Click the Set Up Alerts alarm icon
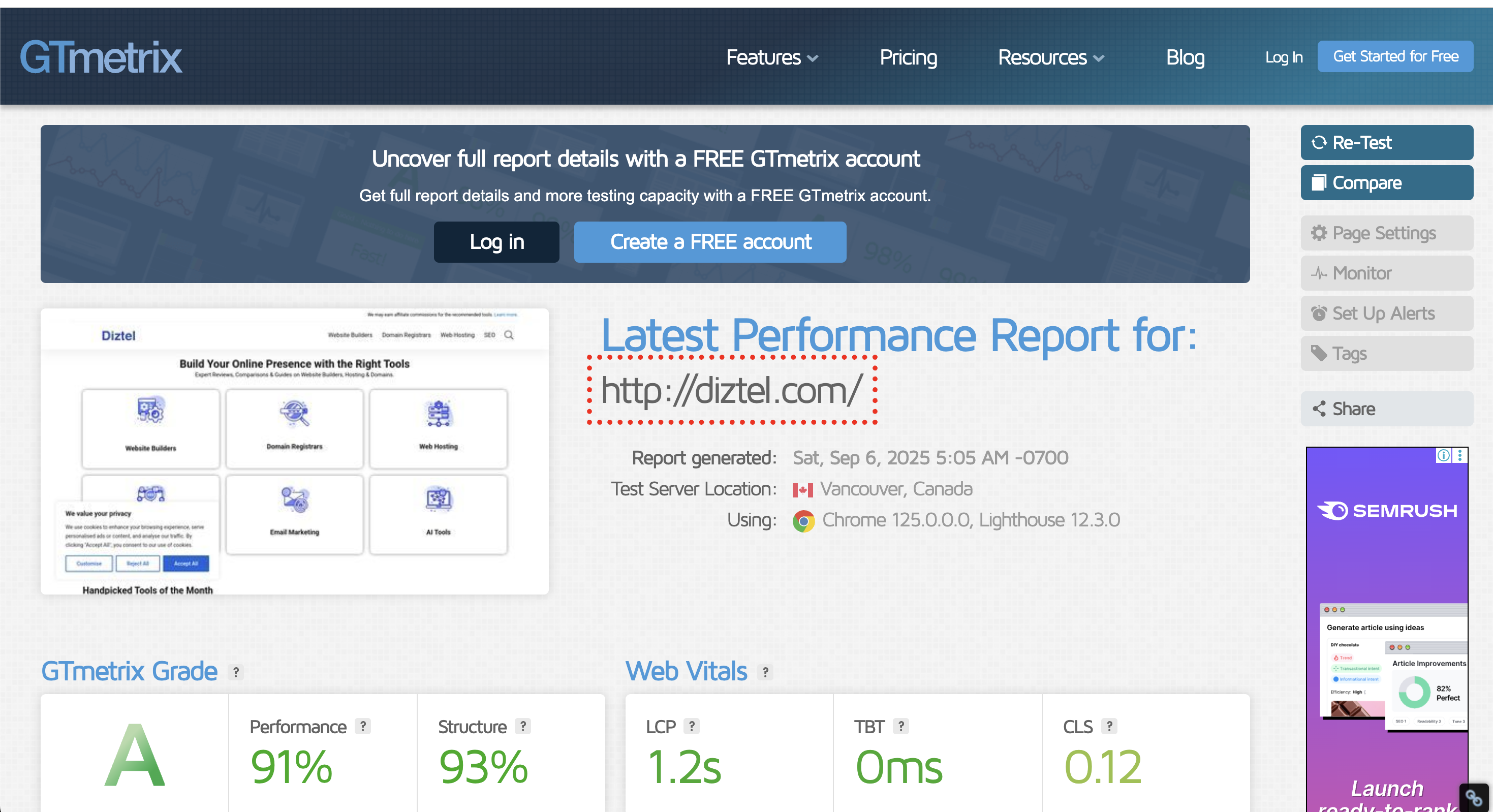Image resolution: width=1493 pixels, height=812 pixels. click(x=1319, y=314)
